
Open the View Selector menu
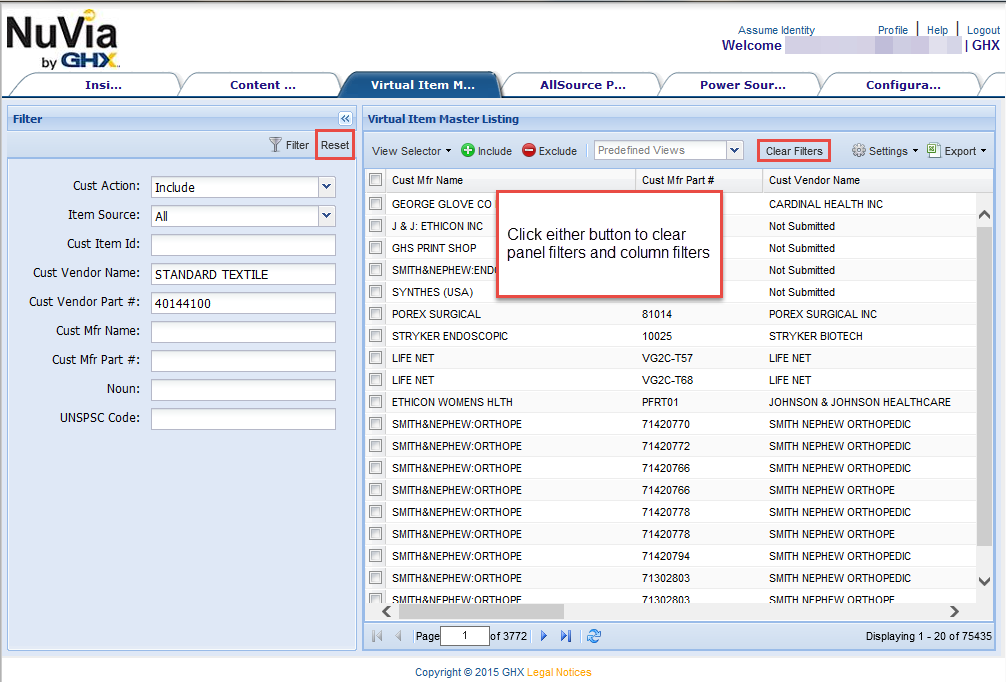click(411, 151)
